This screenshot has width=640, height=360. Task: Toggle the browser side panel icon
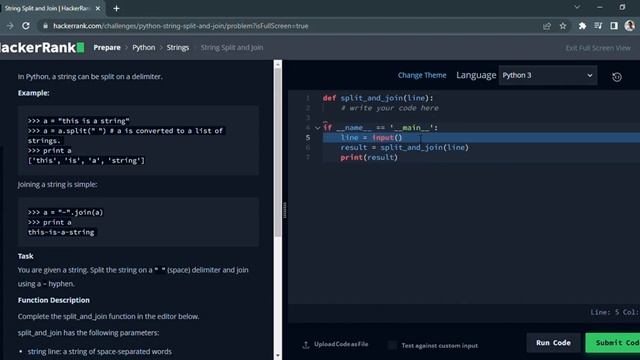tap(613, 26)
